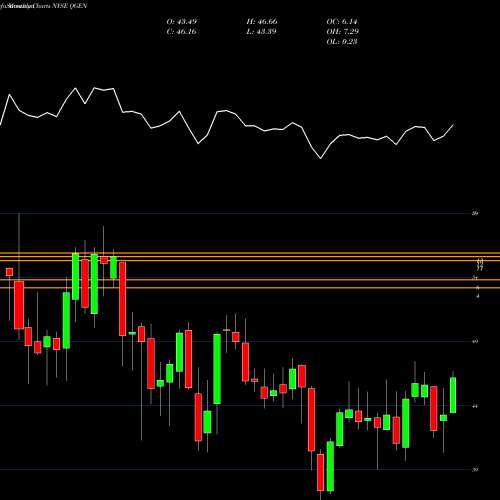Click the OC: 6.14 reading
This screenshot has height=500, width=500.
point(342,22)
